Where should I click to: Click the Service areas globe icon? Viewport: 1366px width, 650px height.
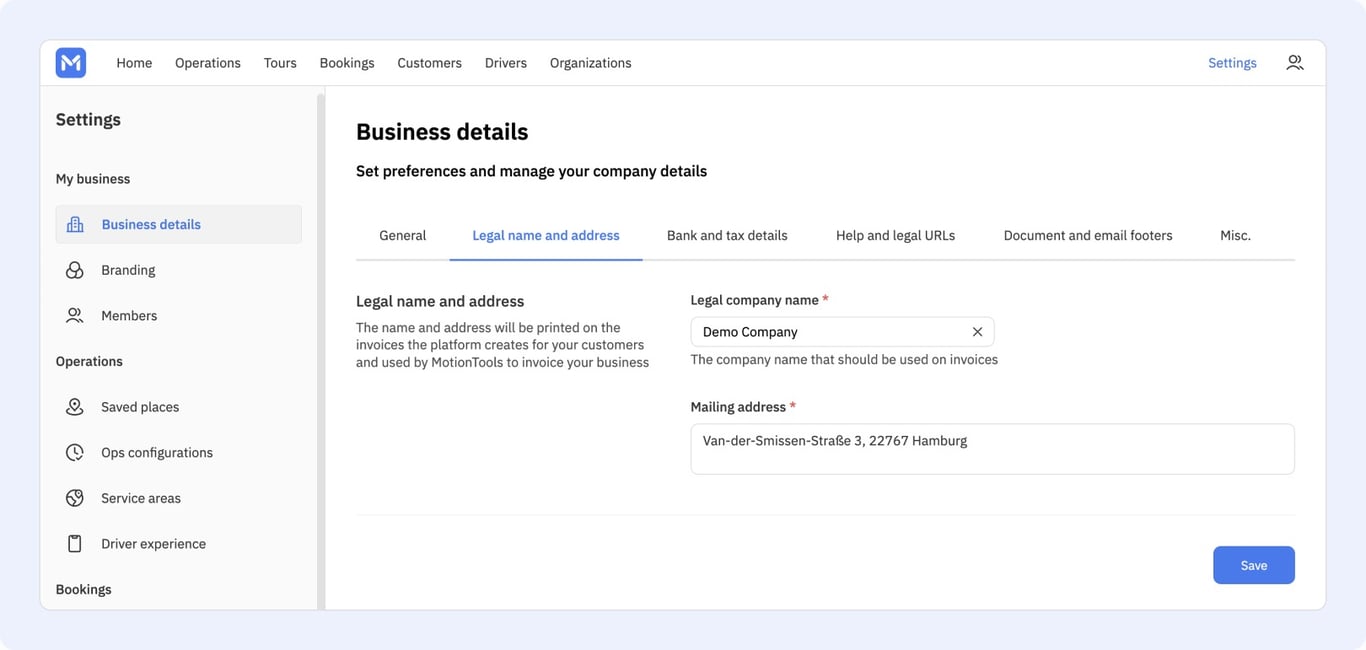pos(75,498)
